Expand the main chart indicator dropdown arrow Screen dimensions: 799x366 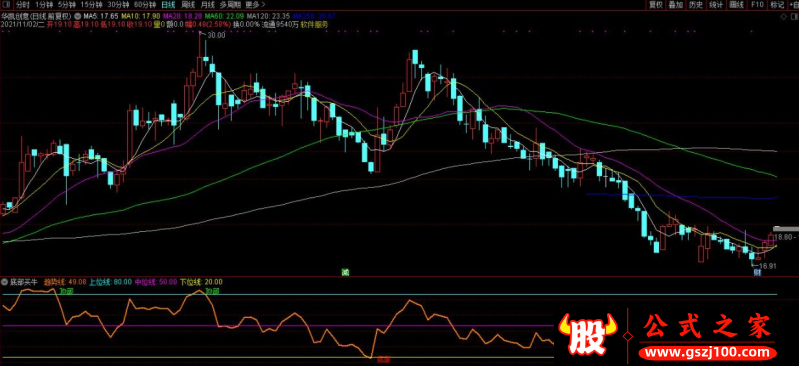pos(76,16)
